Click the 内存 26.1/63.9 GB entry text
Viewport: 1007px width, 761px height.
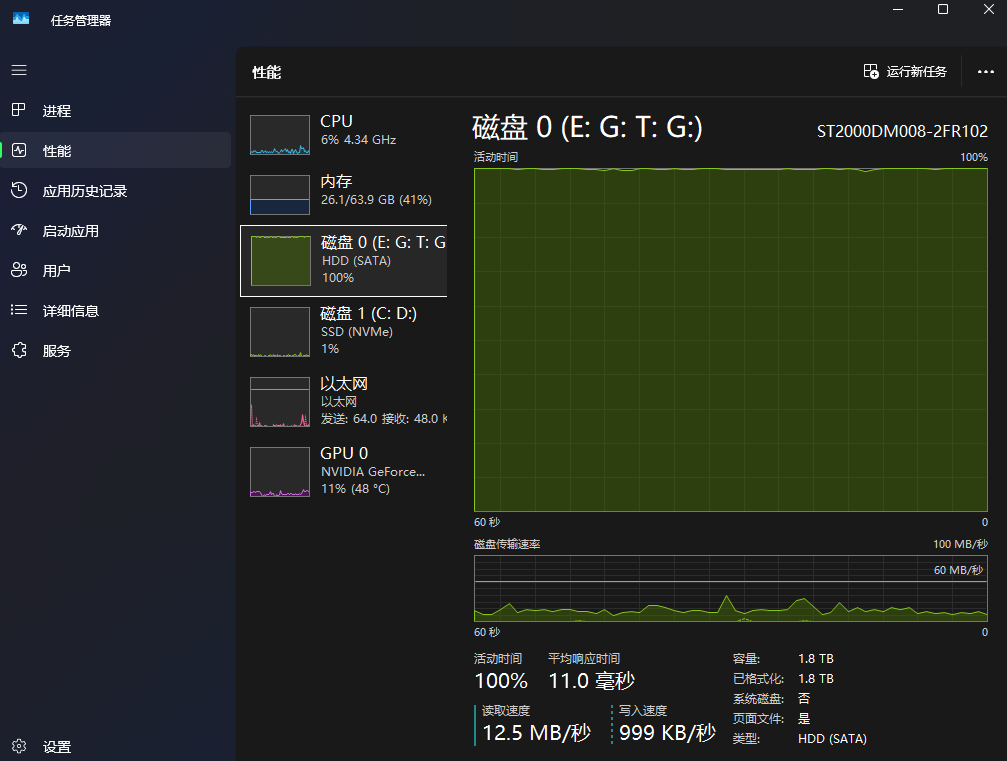tap(376, 190)
